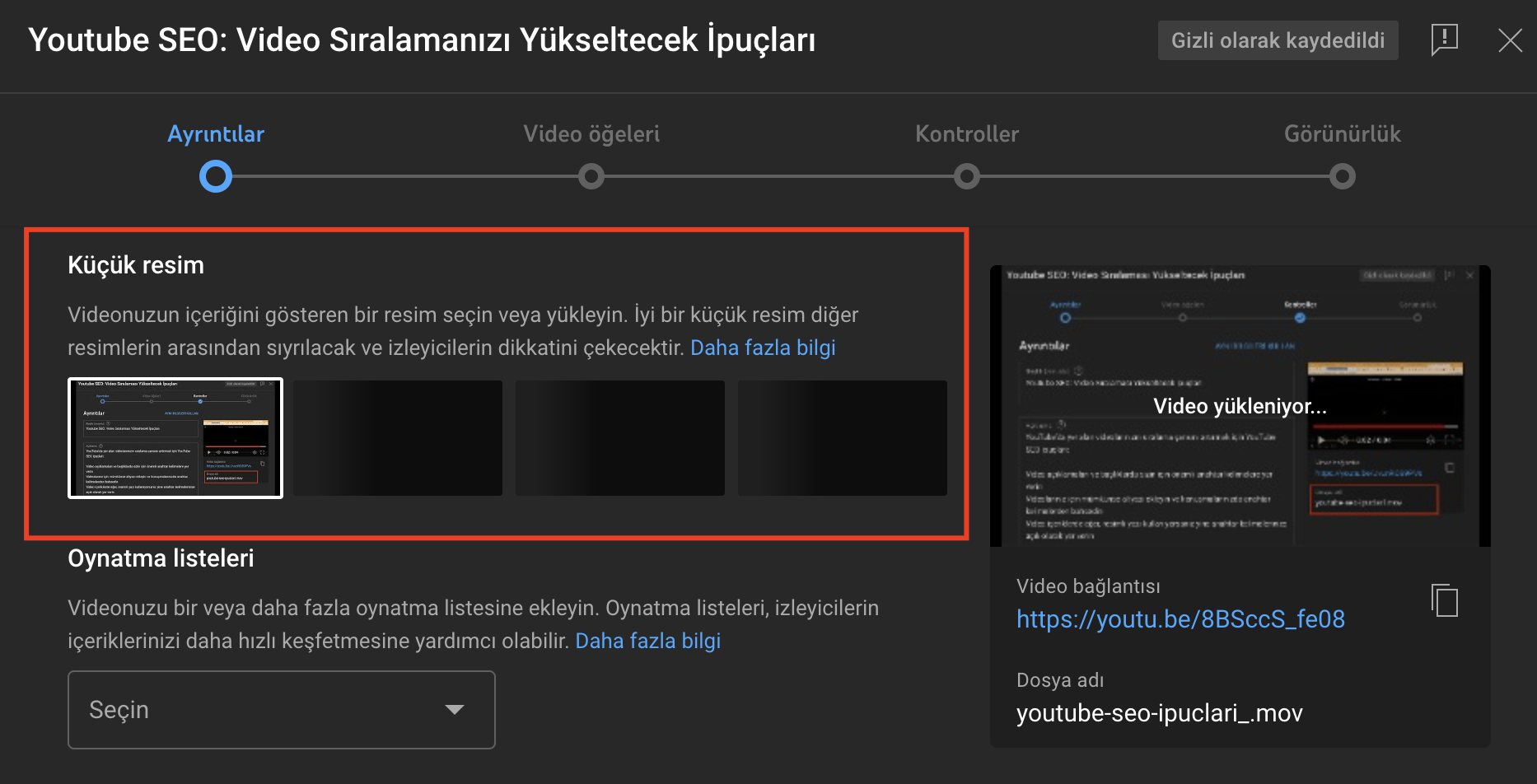1537x784 pixels.
Task: Select the first highlighted thumbnail
Action: pyautogui.click(x=175, y=438)
